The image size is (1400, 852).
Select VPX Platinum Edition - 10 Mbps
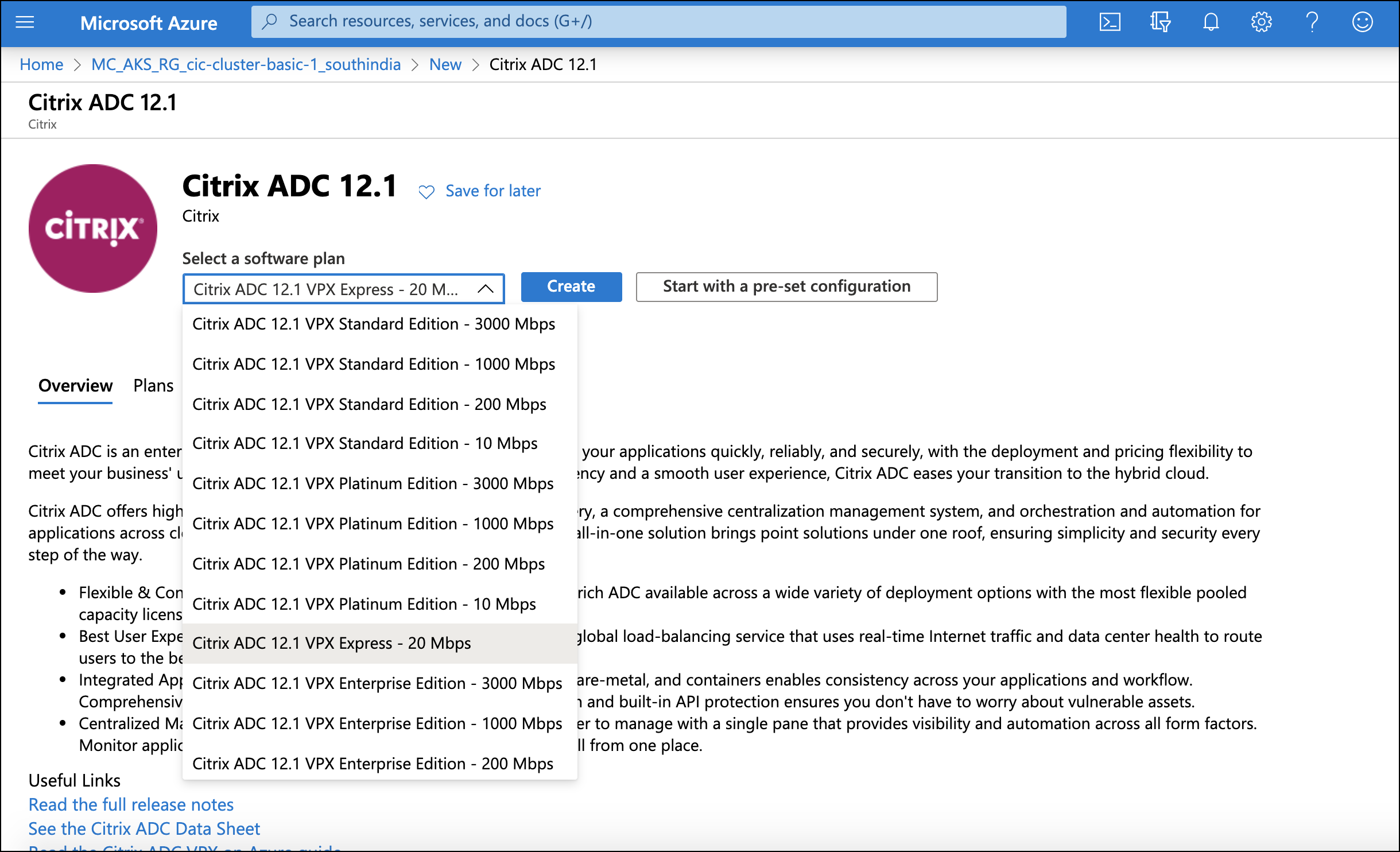click(x=379, y=604)
